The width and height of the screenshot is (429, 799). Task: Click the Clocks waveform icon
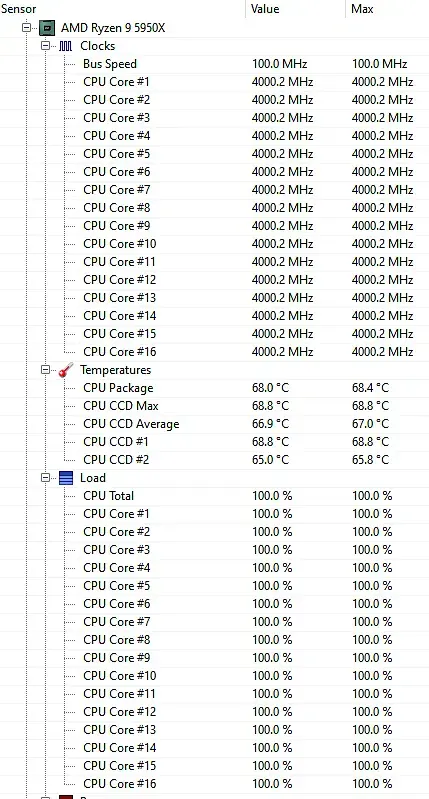(x=66, y=46)
